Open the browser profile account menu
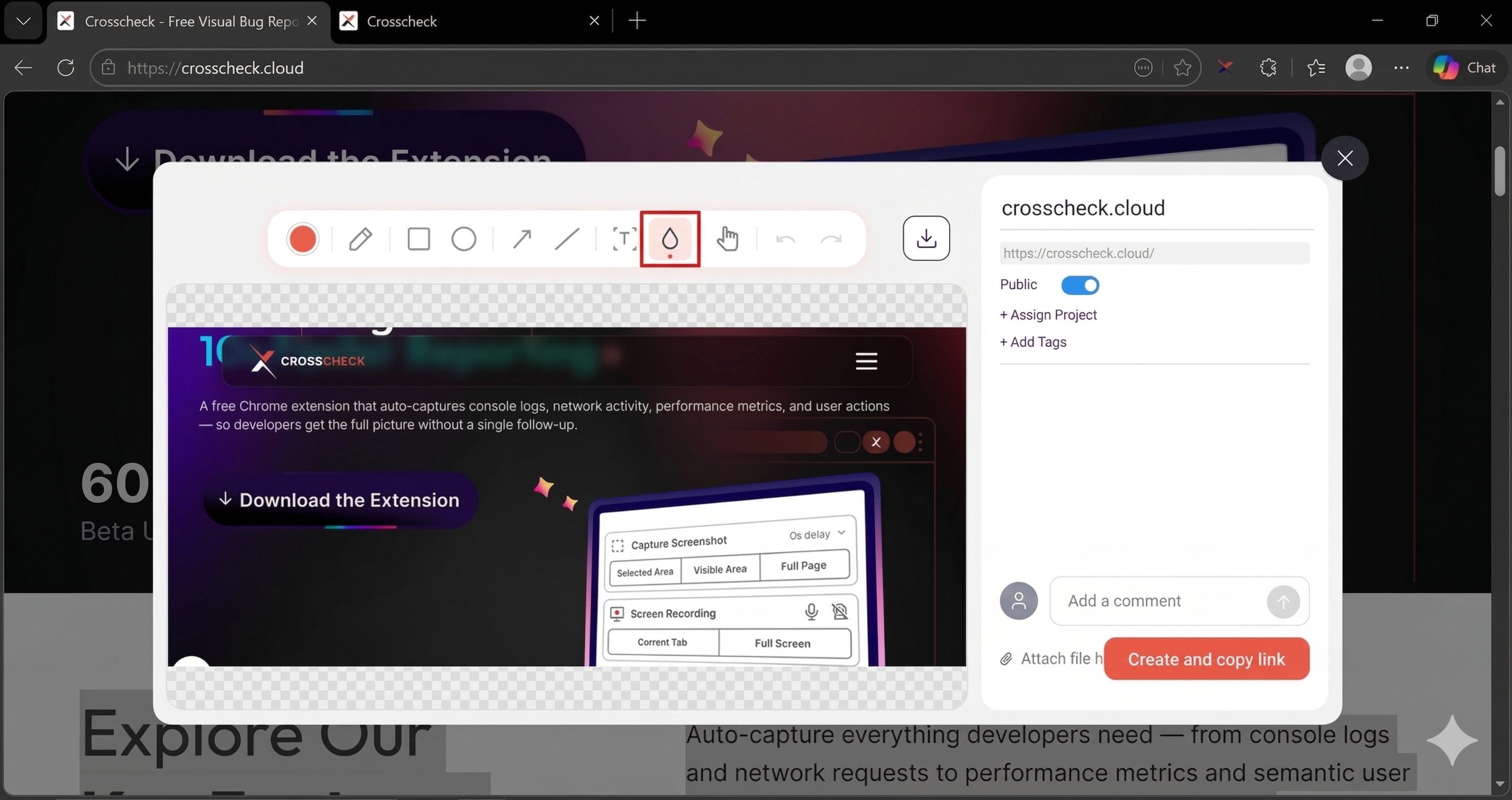 click(1359, 67)
